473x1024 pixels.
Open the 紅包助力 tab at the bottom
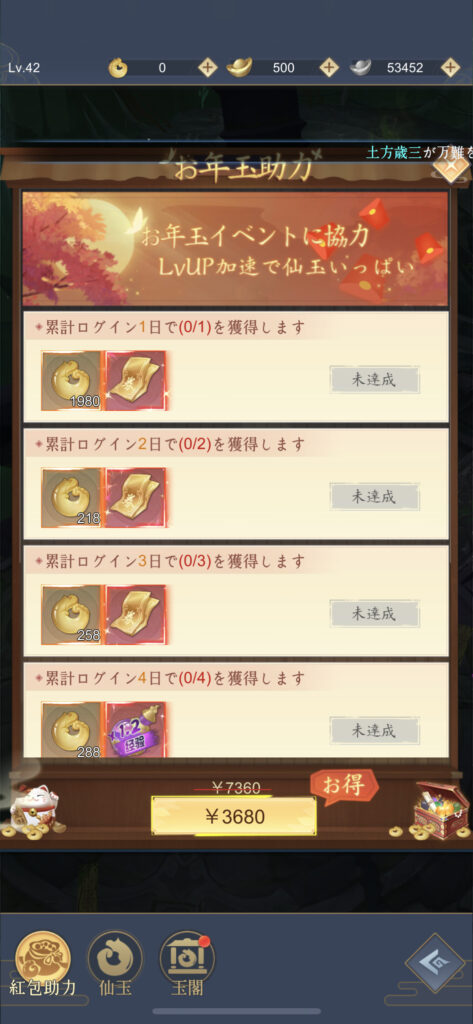[42, 965]
